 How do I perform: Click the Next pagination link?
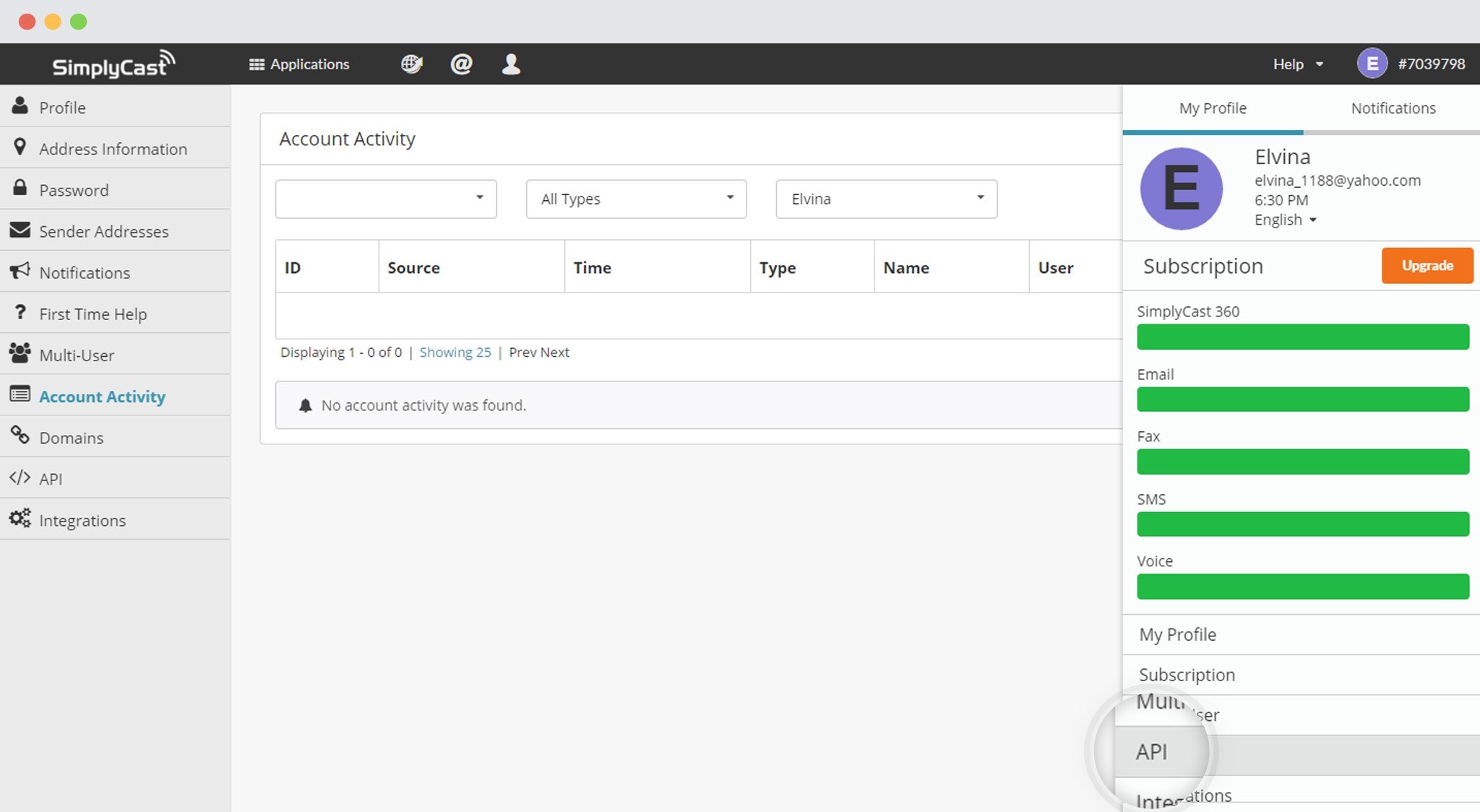[555, 352]
